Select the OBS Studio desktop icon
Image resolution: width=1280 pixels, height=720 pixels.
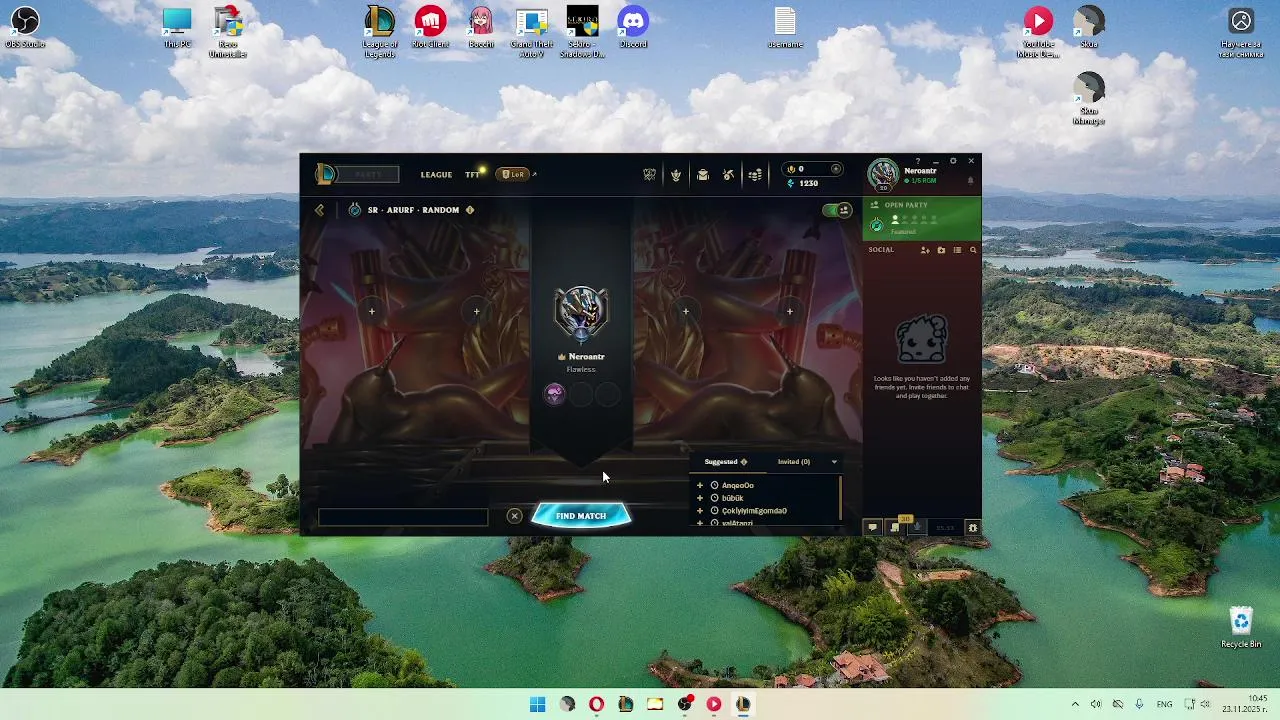coord(25,28)
